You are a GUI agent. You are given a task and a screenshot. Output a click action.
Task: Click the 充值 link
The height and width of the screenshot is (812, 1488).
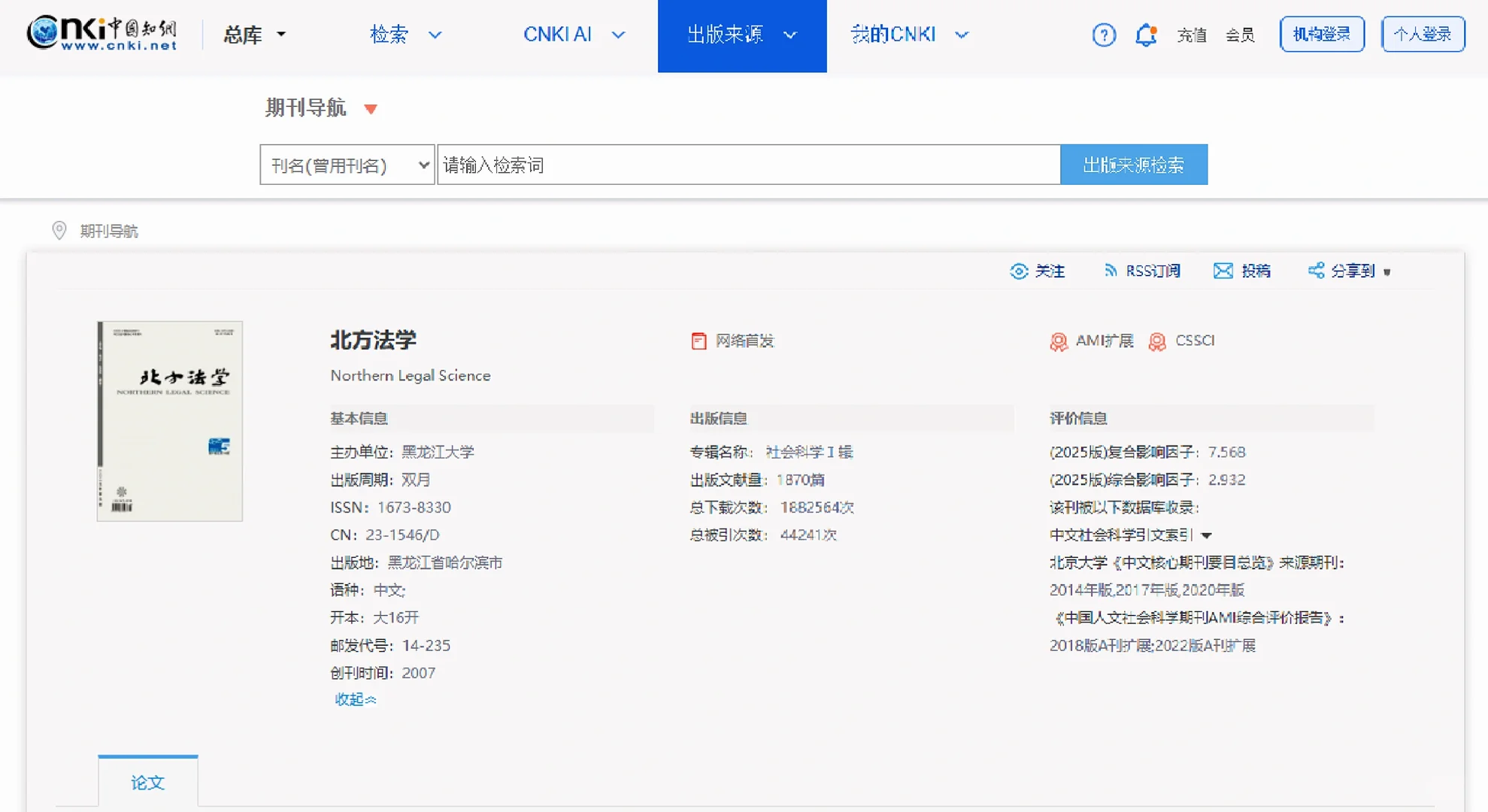[1192, 35]
